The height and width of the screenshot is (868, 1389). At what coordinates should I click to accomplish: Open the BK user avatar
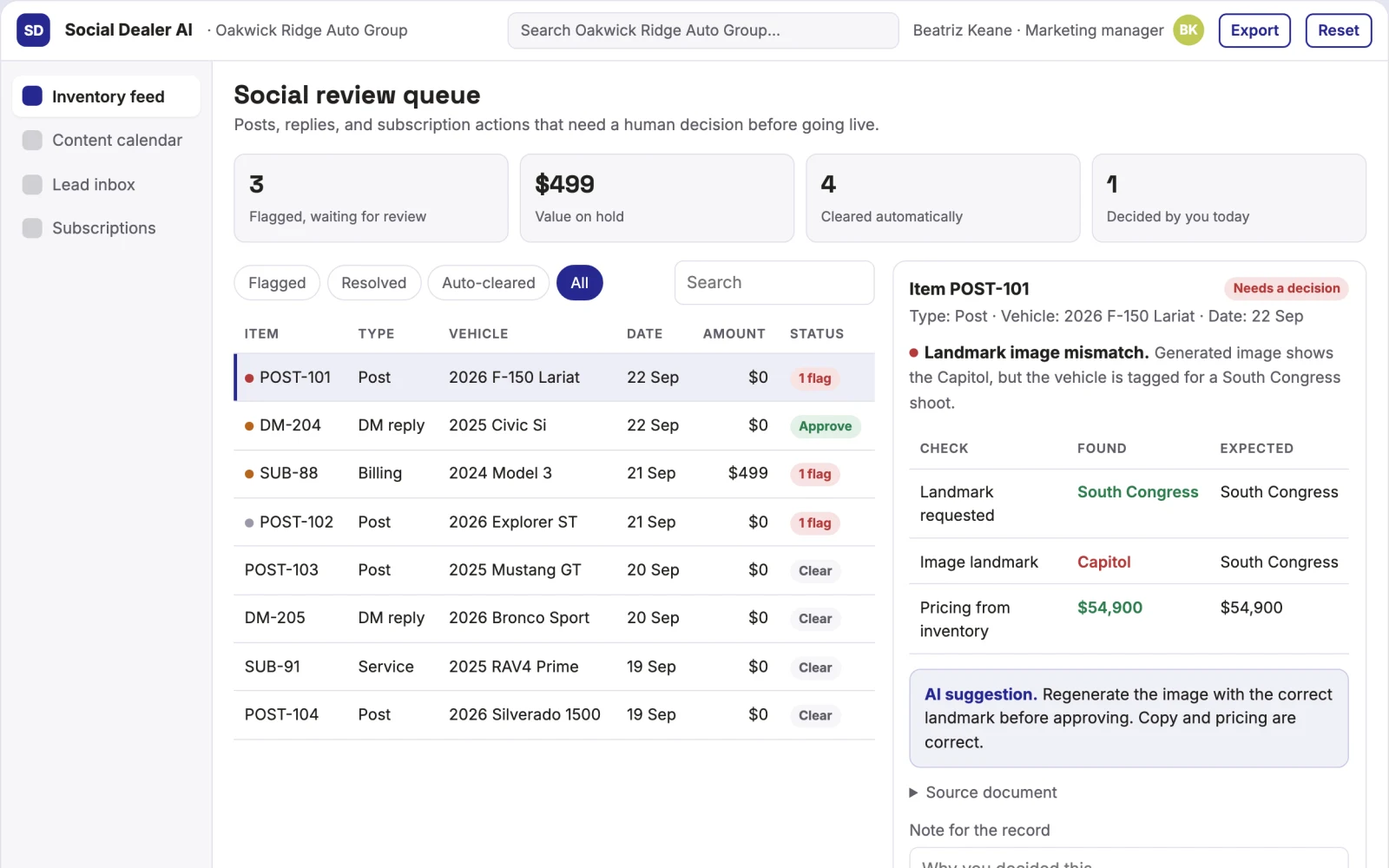[x=1188, y=30]
